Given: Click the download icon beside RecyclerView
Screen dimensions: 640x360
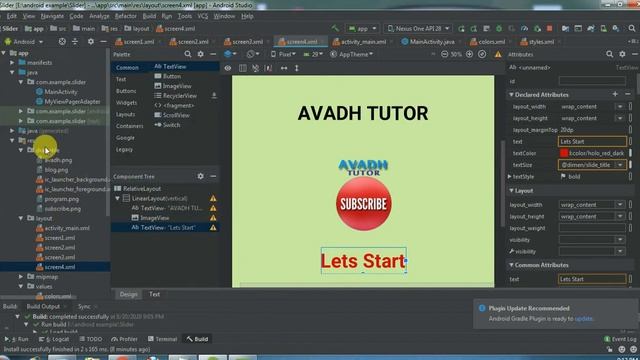Looking at the screenshot, I should 214,96.
